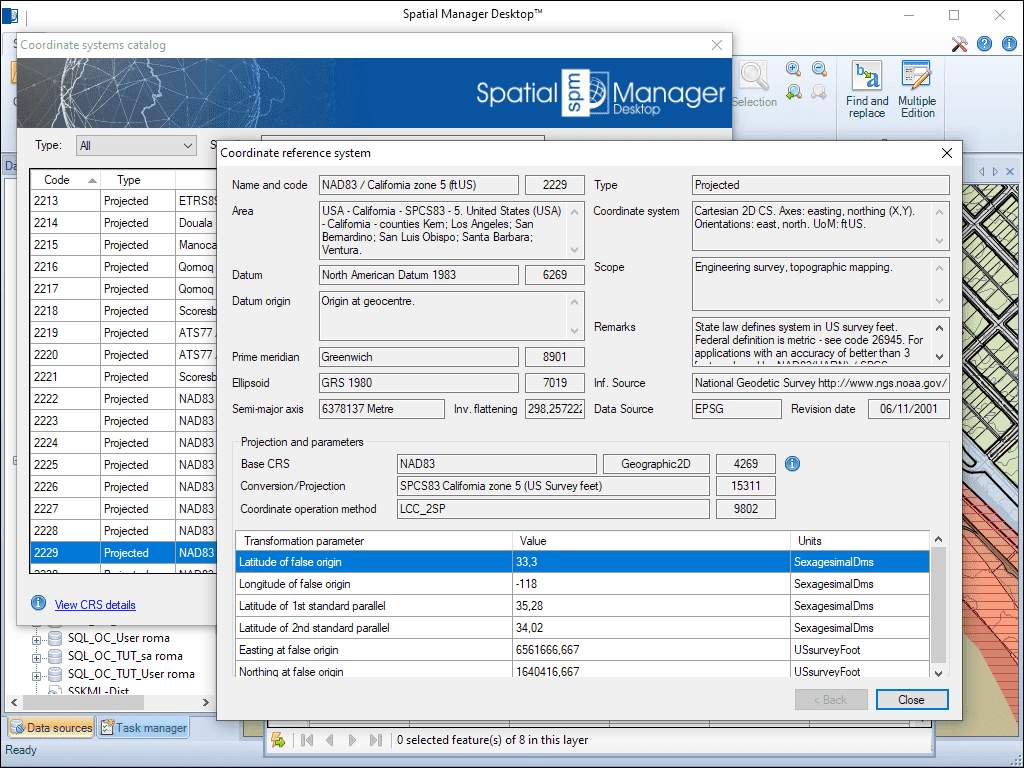Image resolution: width=1024 pixels, height=768 pixels.
Task: Sort catalog by Code column
Action: [65, 180]
